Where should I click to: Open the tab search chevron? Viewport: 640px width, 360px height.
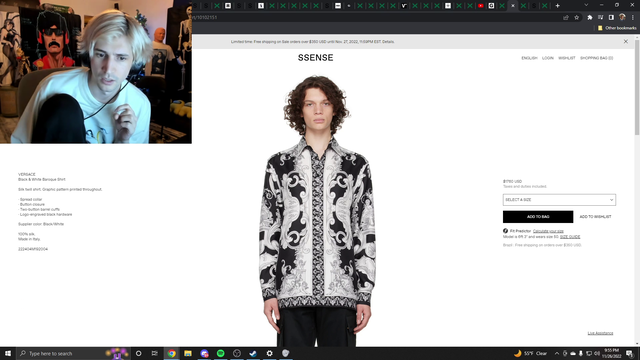[x=586, y=5]
